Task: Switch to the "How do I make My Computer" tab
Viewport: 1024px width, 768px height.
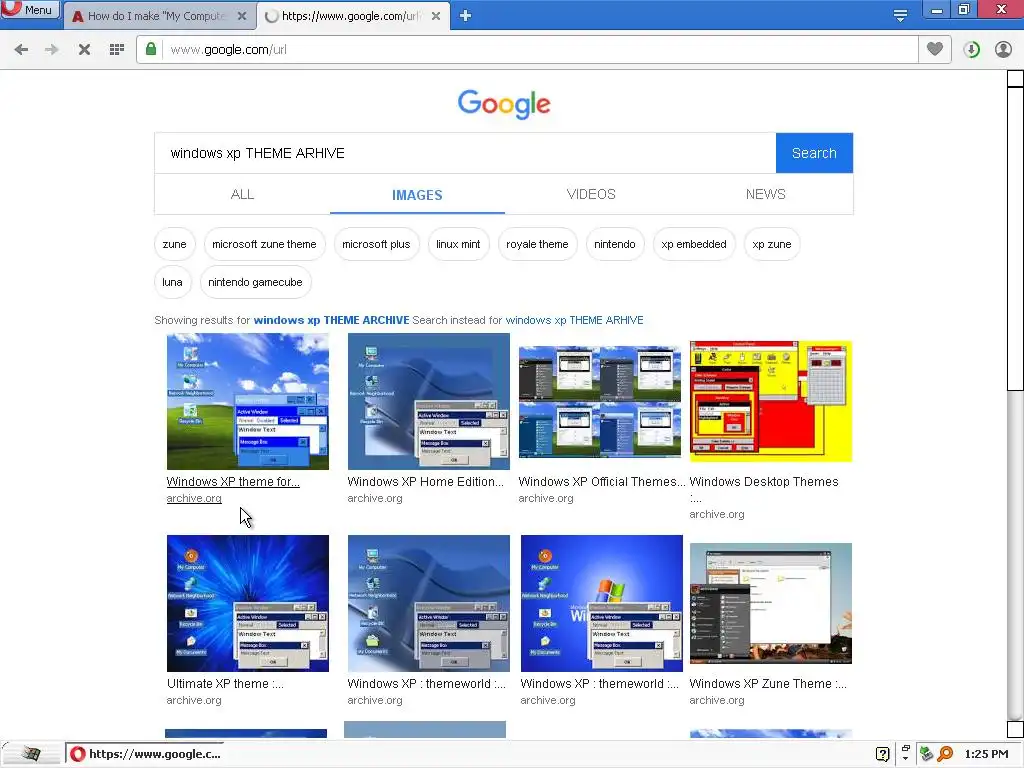Action: (155, 16)
